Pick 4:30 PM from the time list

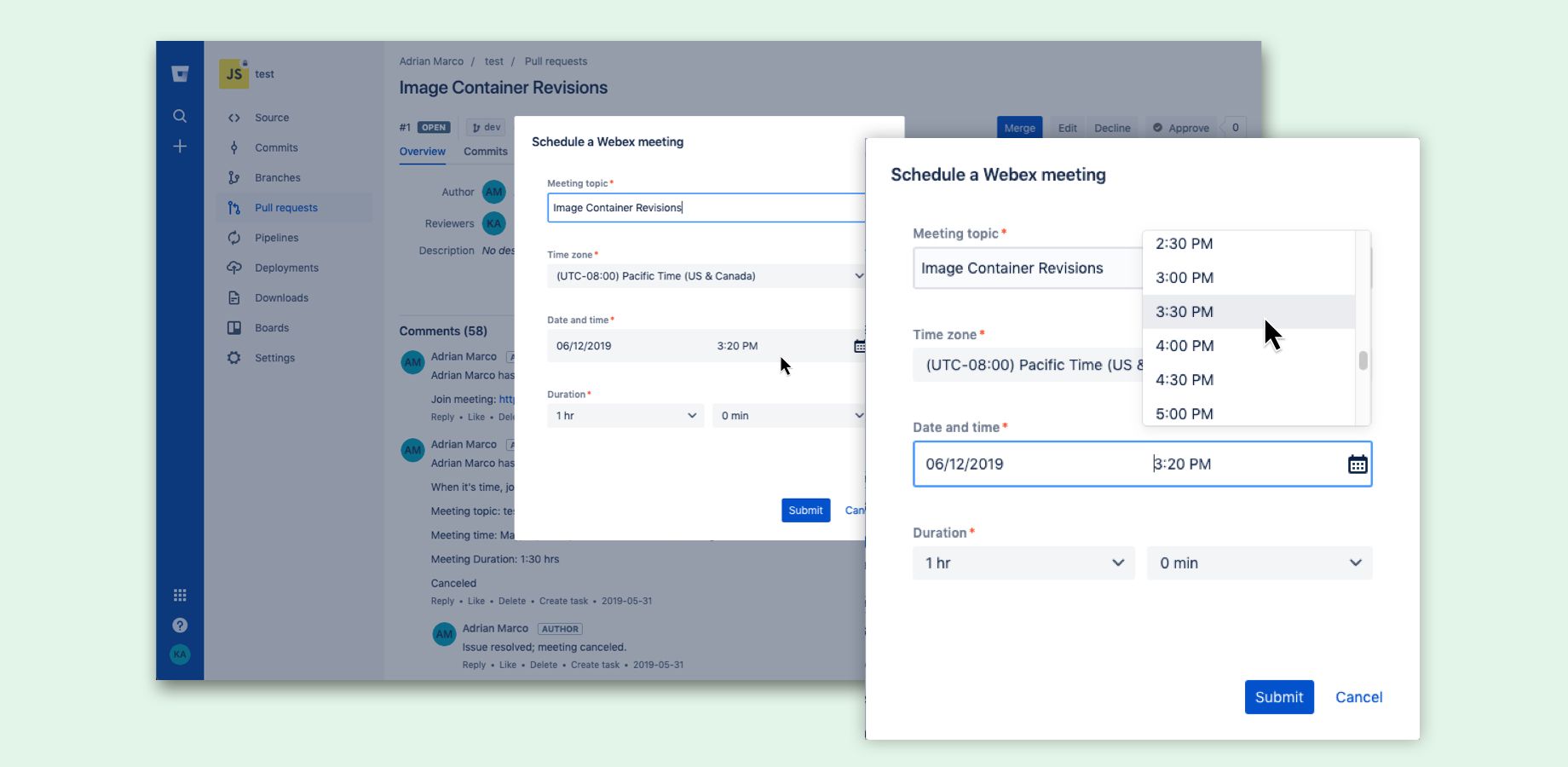click(1248, 380)
